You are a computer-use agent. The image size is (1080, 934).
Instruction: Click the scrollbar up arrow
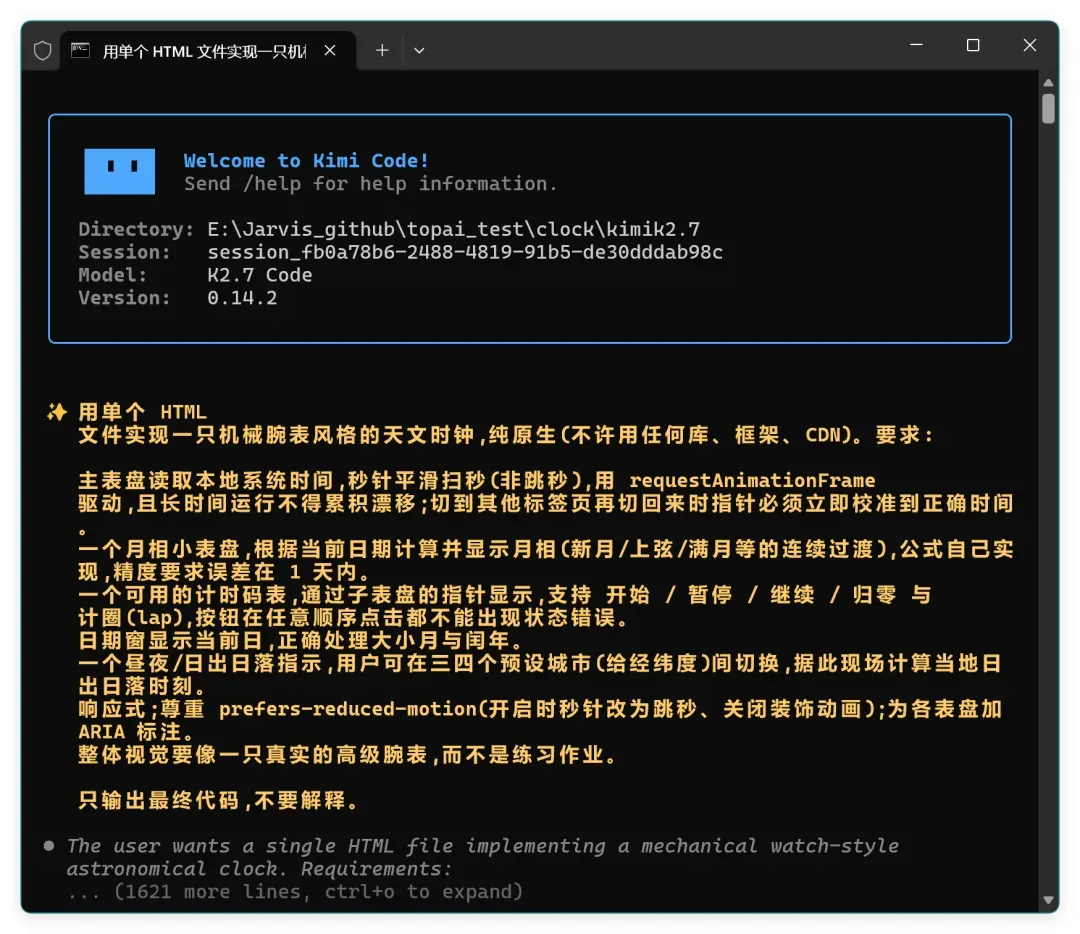click(1048, 83)
